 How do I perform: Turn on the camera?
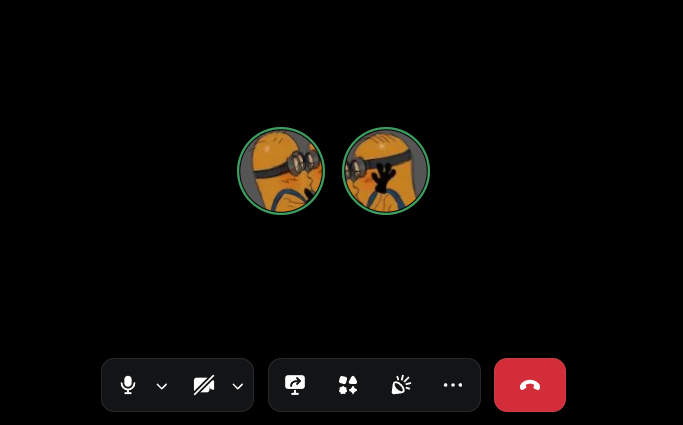click(x=204, y=385)
